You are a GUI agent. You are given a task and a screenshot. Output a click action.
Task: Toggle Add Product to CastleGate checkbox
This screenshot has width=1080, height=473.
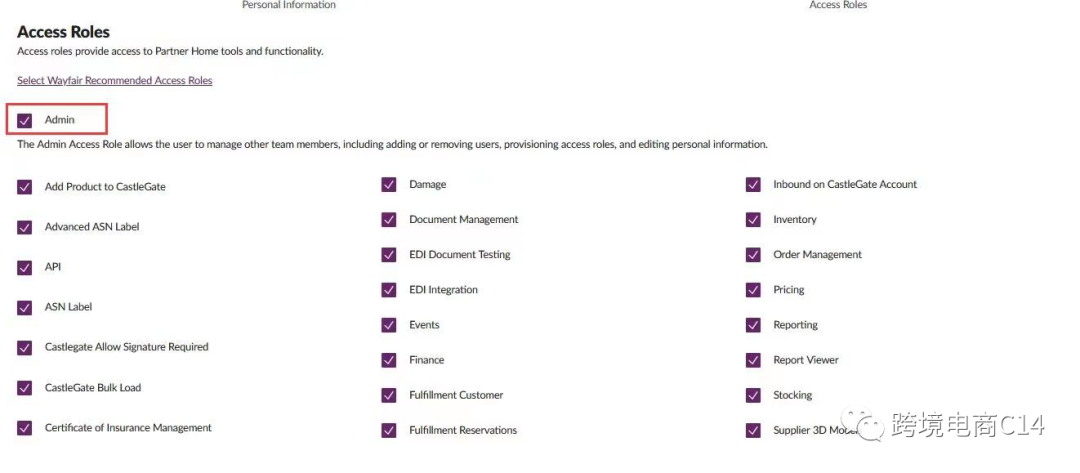coord(25,187)
